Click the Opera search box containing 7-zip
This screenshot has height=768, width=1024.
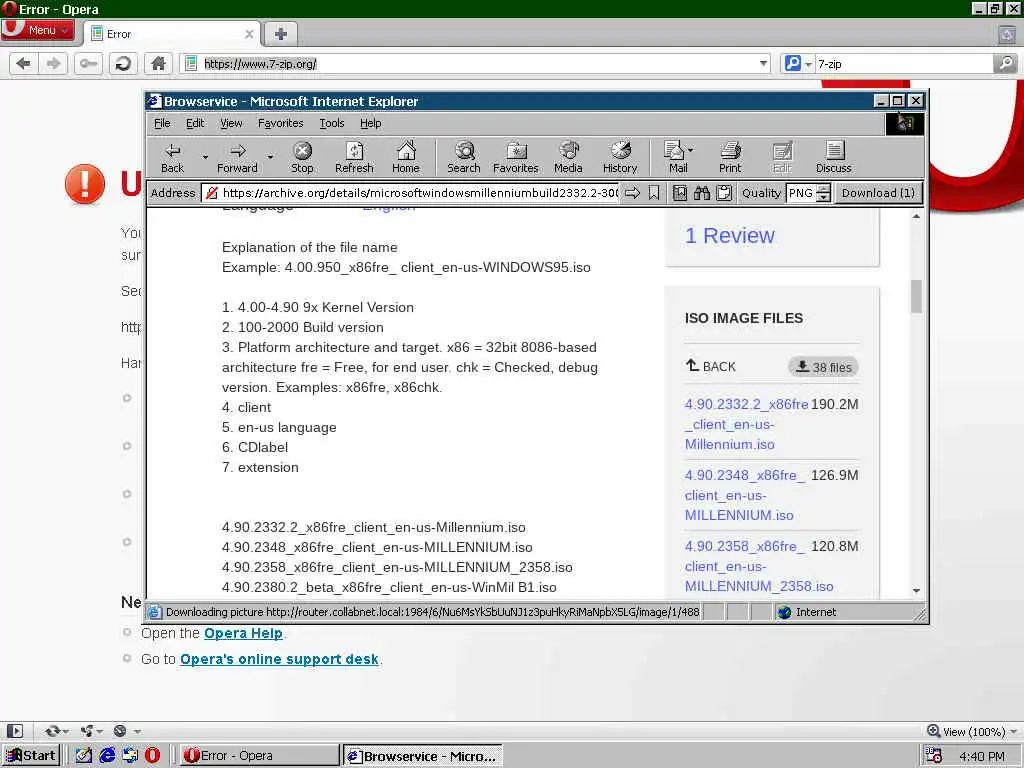coord(903,63)
